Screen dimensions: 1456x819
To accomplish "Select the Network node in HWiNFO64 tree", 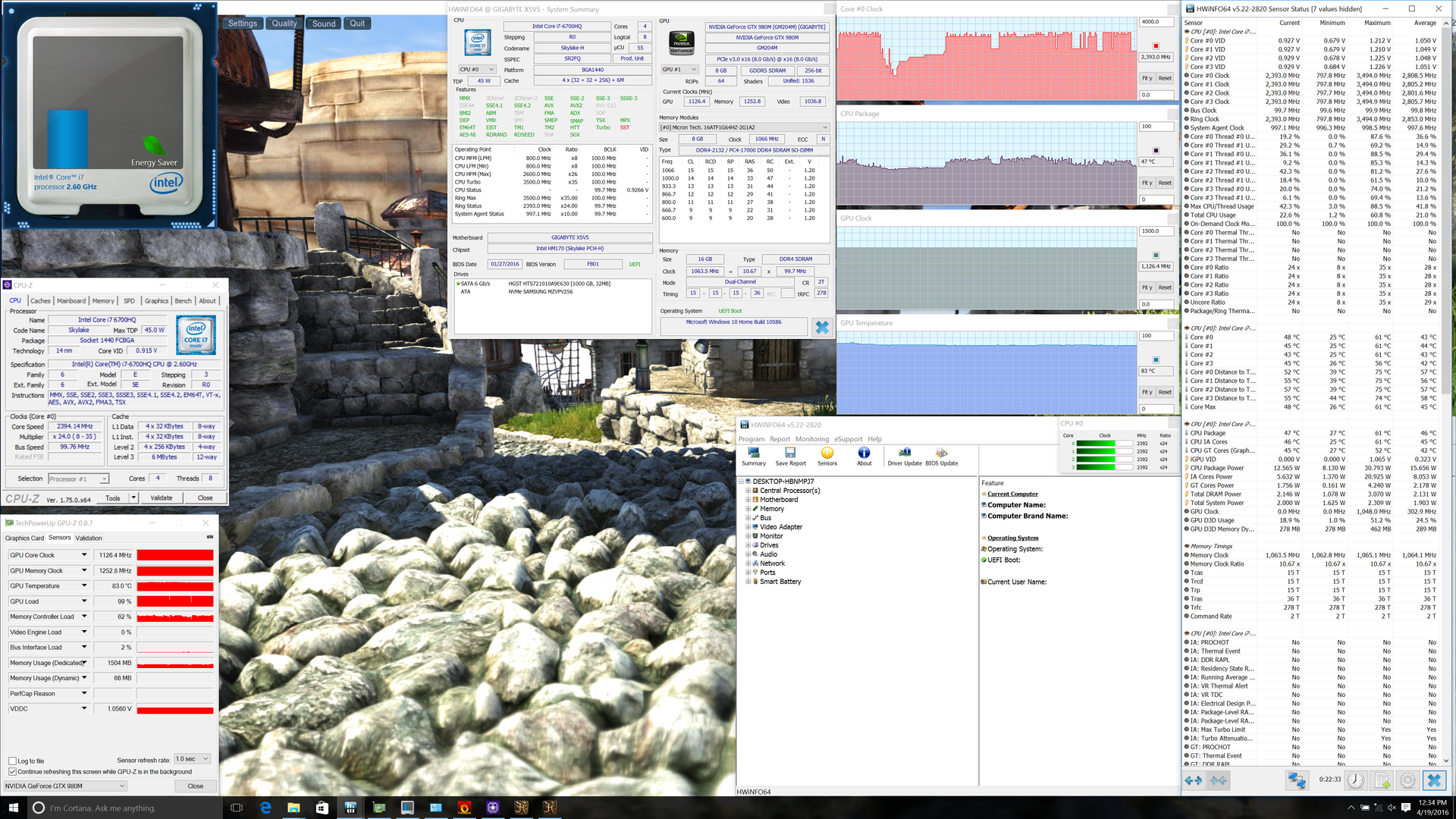I will click(x=772, y=563).
